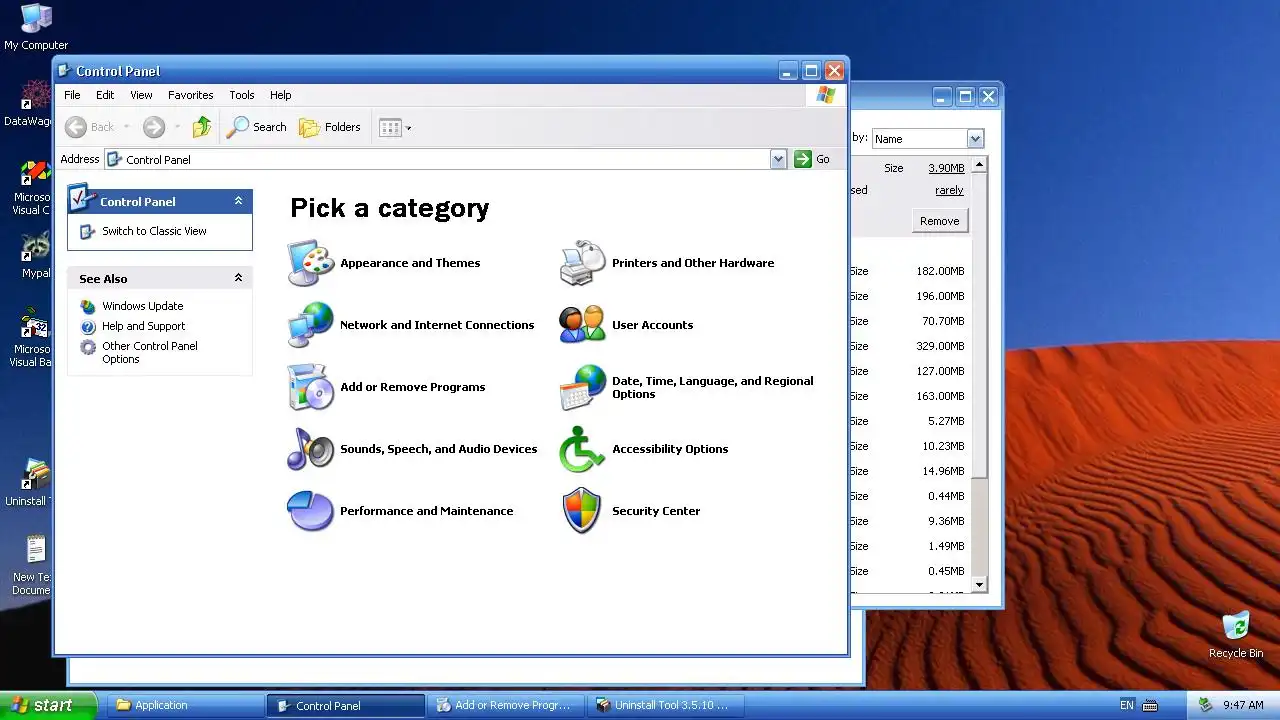Open User Accounts icon

[583, 325]
